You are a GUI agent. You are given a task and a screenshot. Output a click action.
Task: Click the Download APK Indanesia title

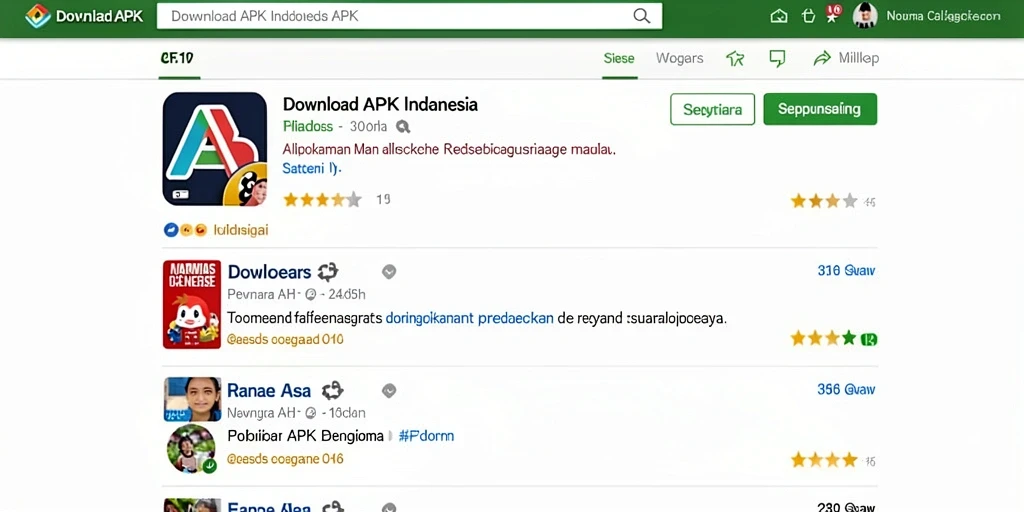[380, 104]
